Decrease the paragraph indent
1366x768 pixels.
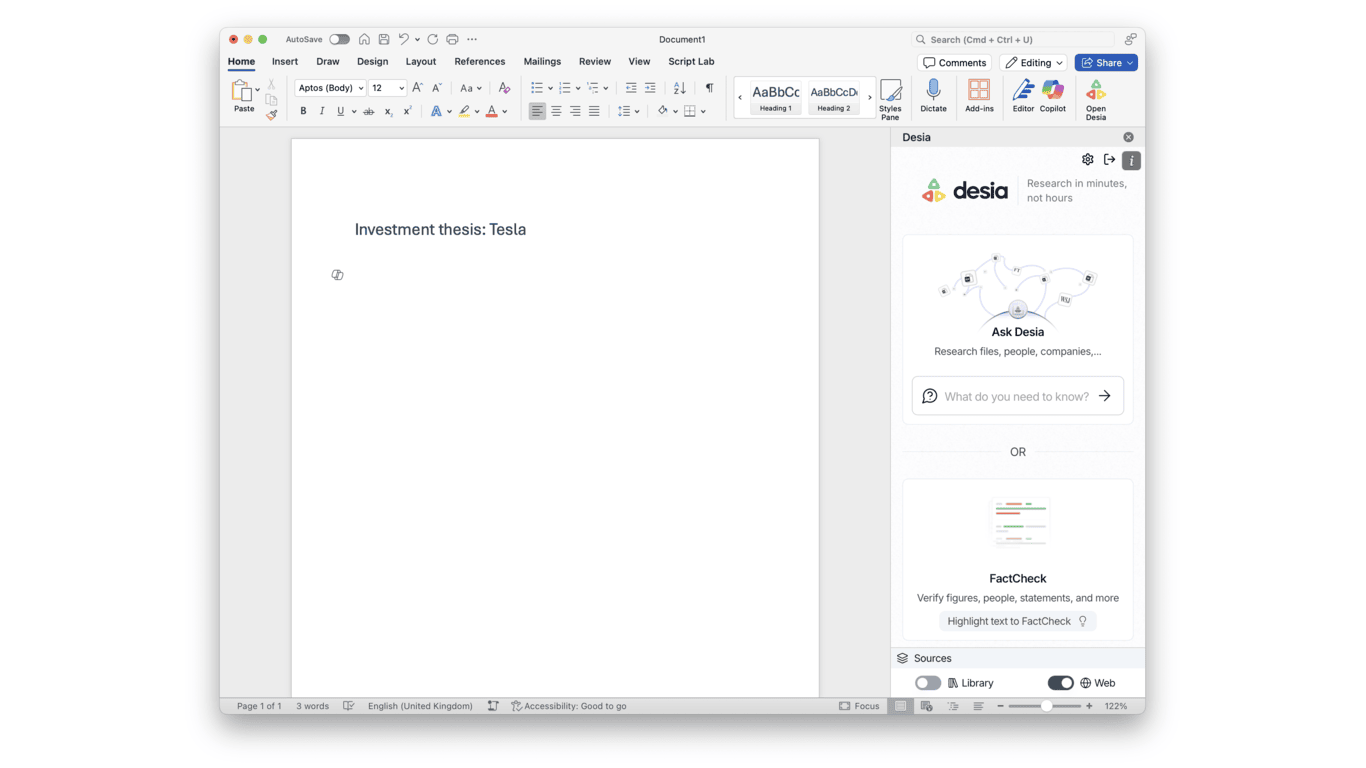(x=631, y=88)
